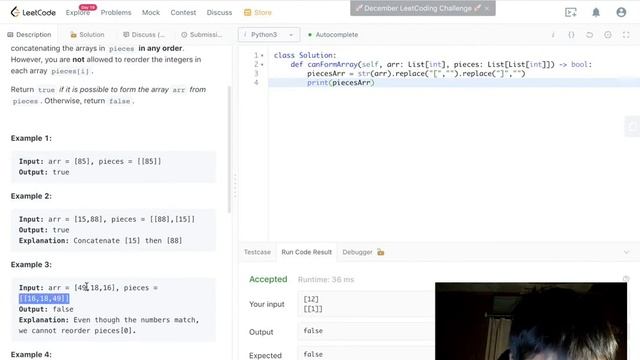Click the curly braces format code icon
The image size is (640, 360).
571,35
